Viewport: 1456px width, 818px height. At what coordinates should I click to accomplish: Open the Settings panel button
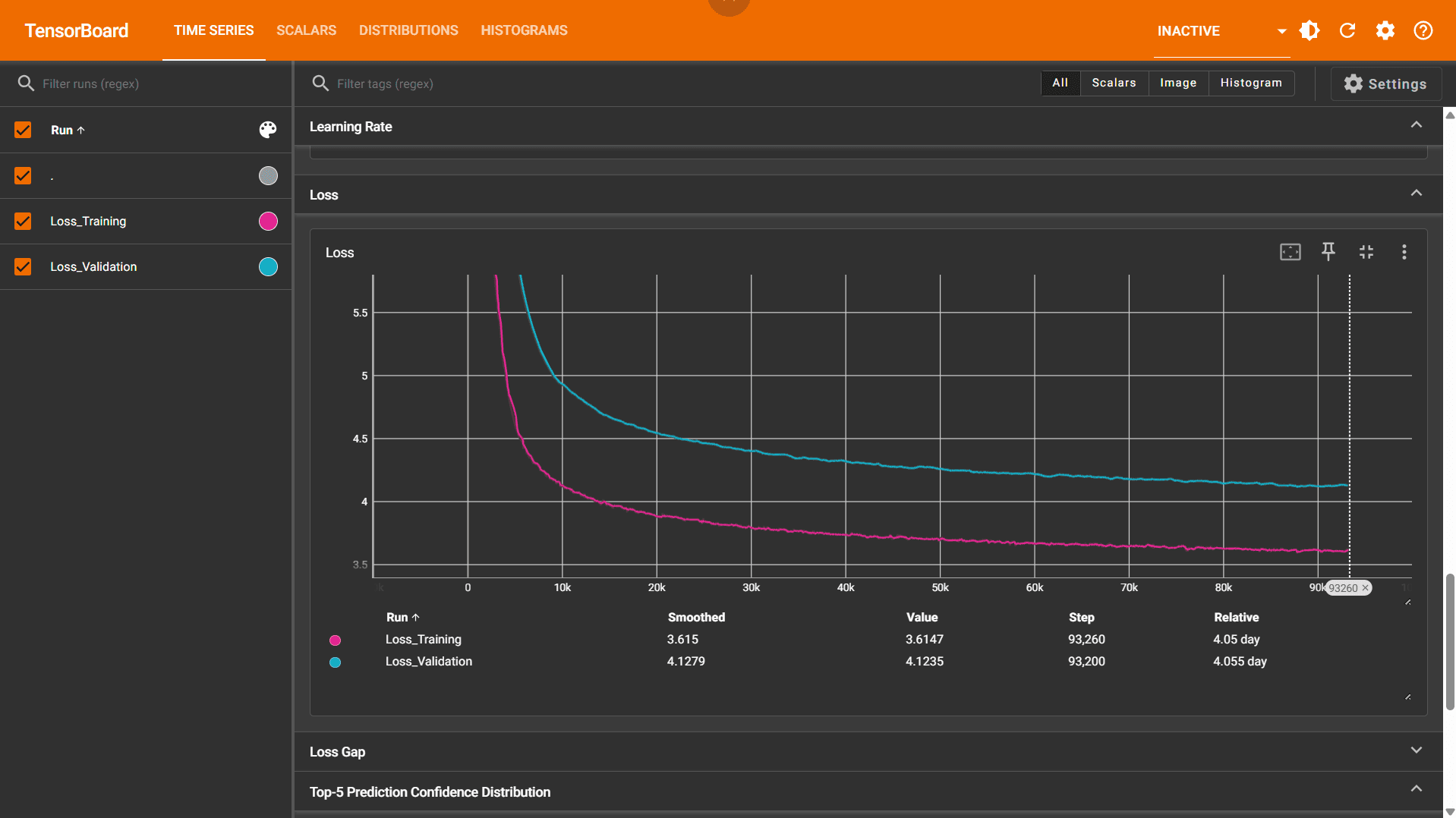(x=1385, y=83)
